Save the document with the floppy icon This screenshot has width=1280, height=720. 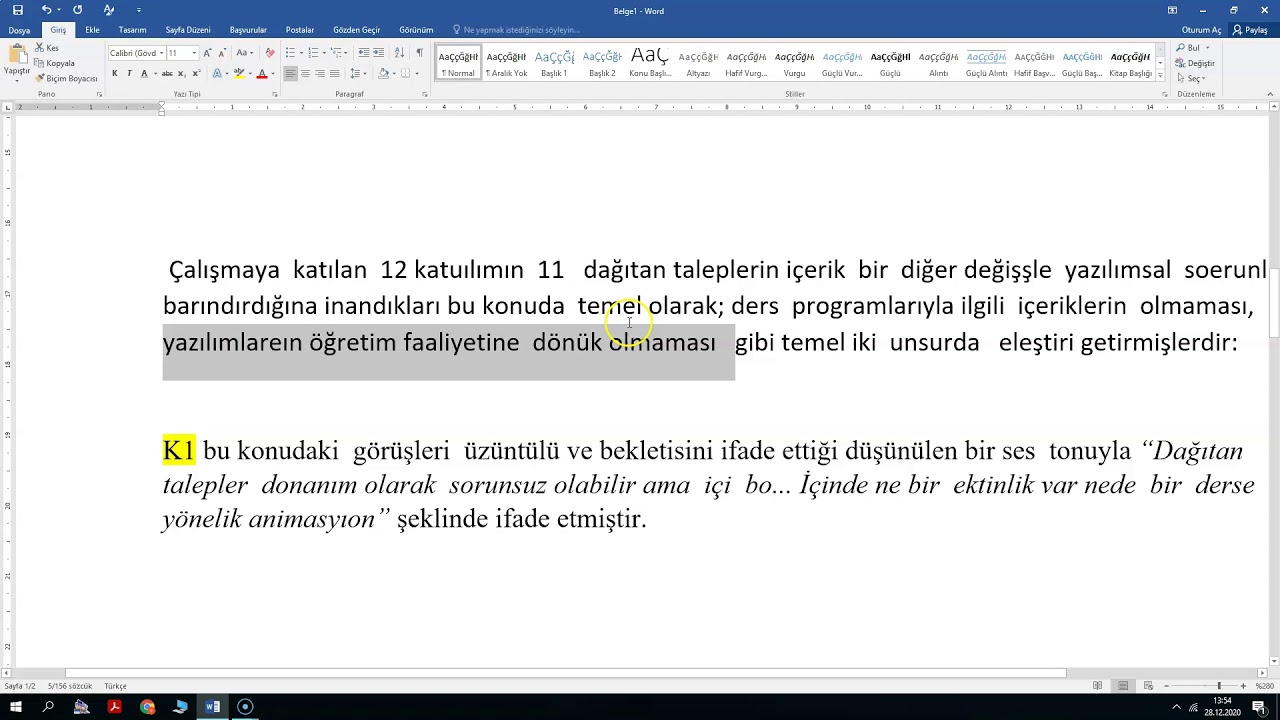tap(17, 10)
